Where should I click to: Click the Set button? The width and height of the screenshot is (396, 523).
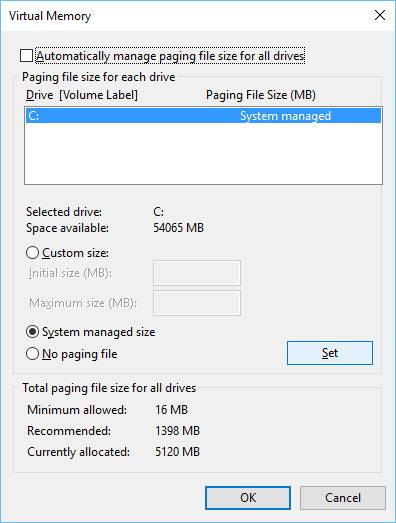coord(330,353)
